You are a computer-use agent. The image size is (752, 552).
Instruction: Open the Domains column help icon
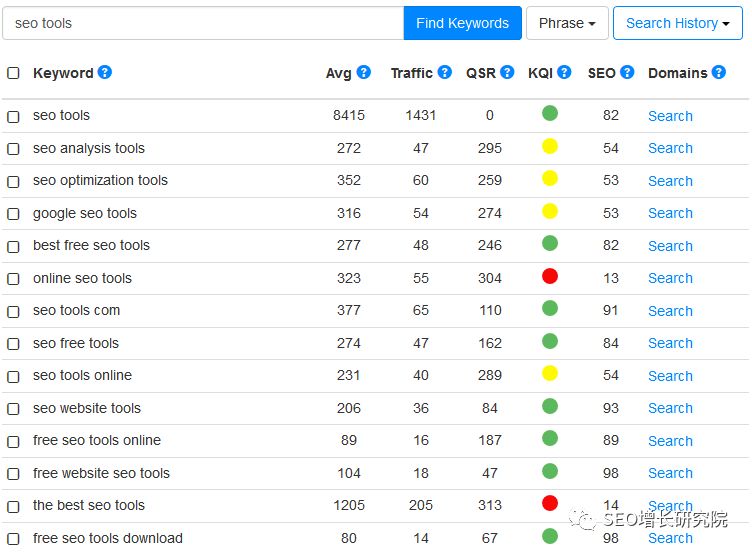coord(718,72)
